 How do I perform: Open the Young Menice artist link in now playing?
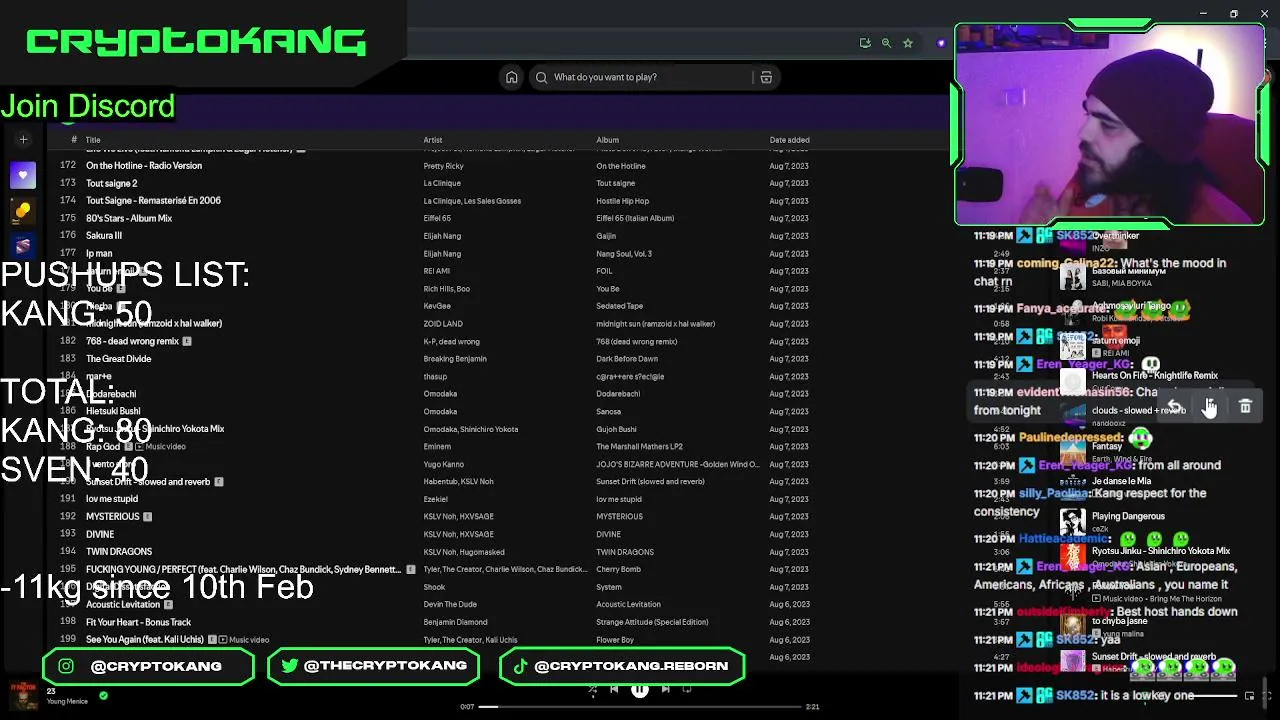(x=67, y=701)
